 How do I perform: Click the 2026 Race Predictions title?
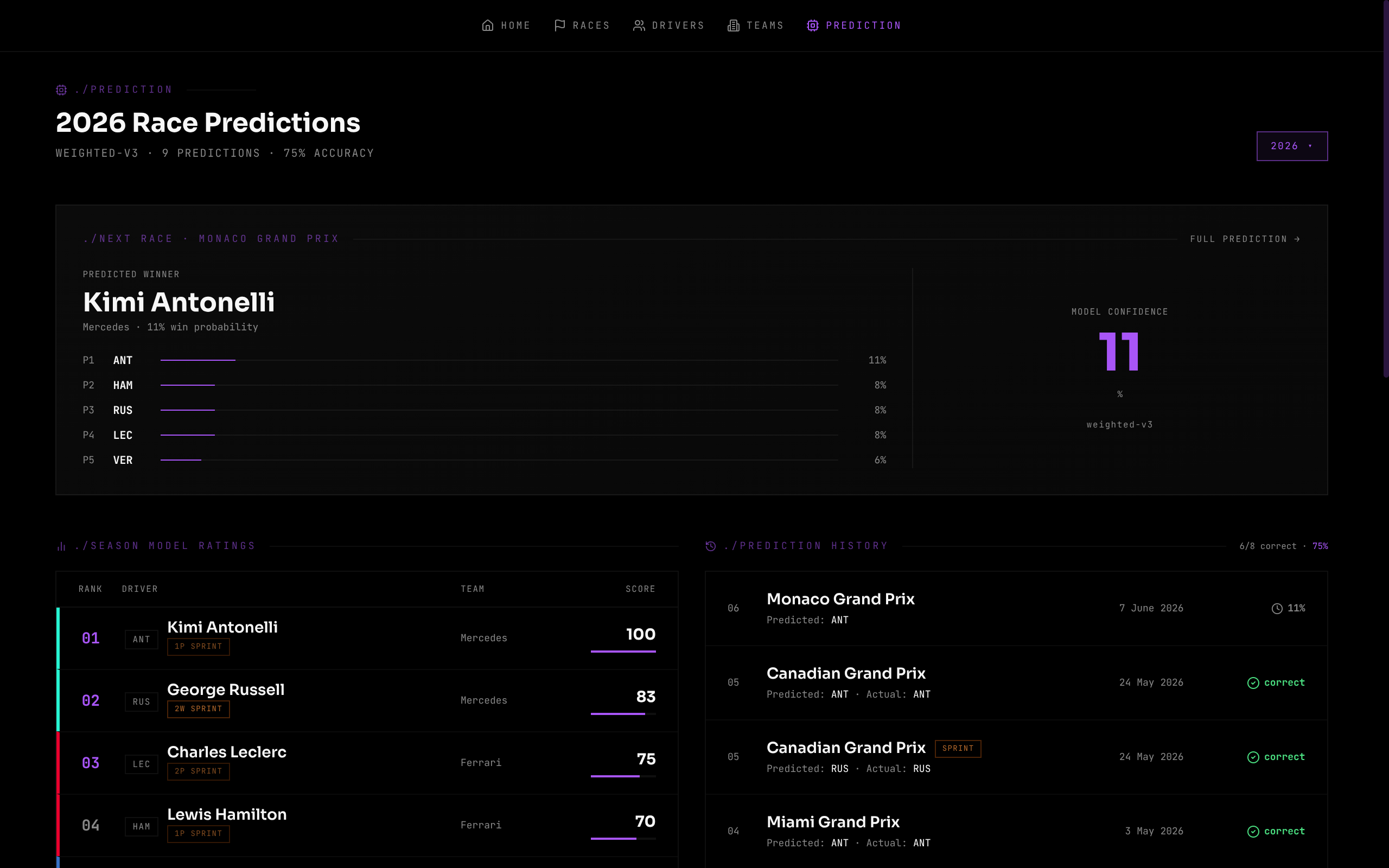coord(208,123)
